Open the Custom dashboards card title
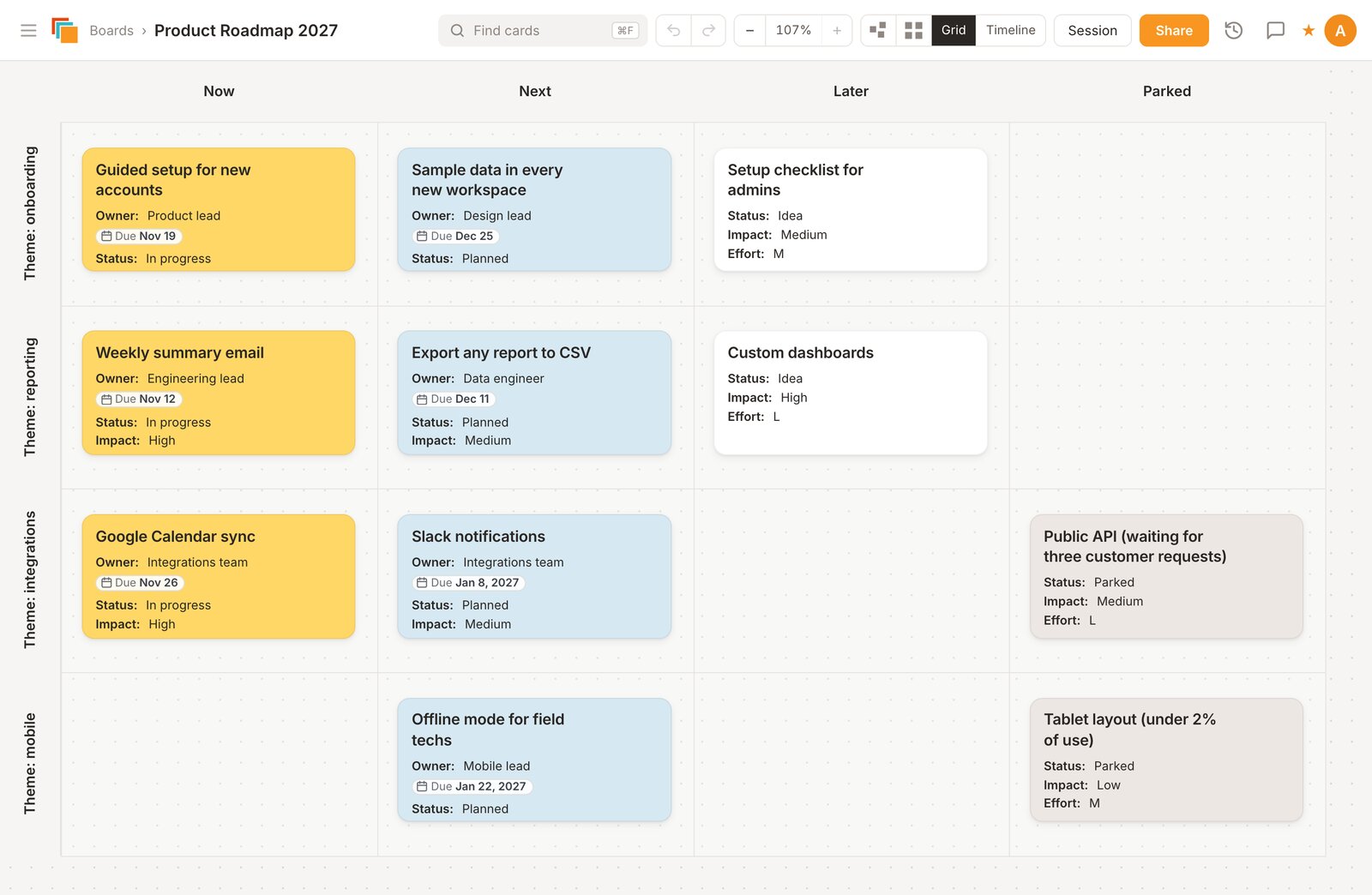The width and height of the screenshot is (1372, 895). (x=800, y=352)
